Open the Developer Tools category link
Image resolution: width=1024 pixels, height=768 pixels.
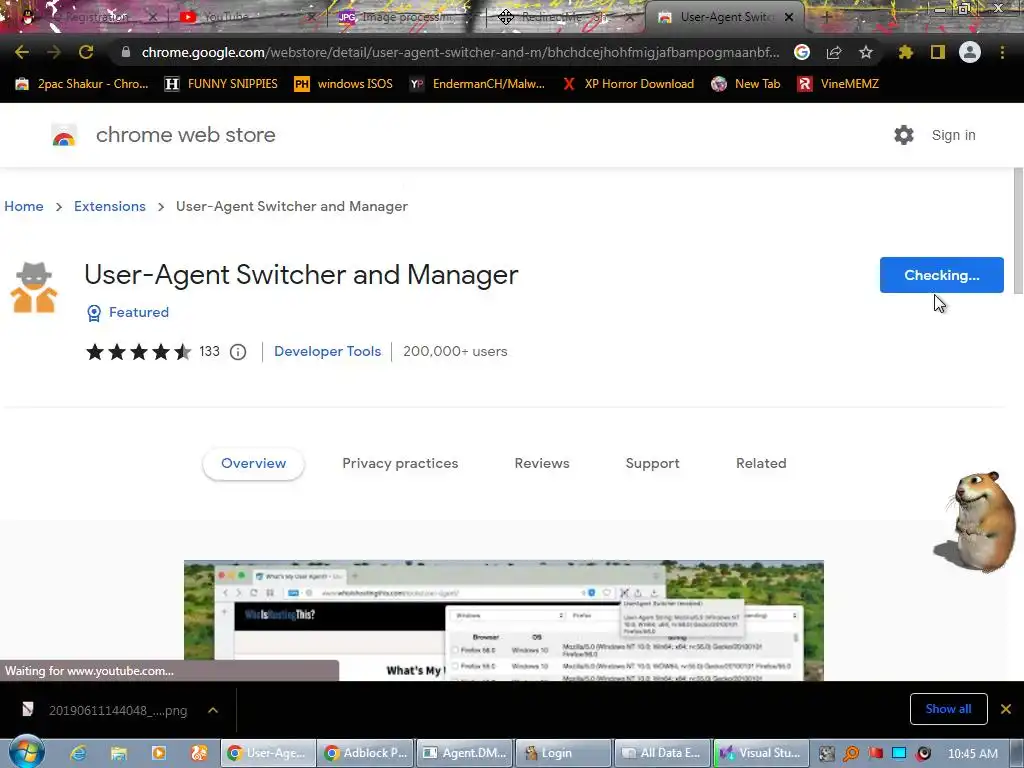point(327,351)
